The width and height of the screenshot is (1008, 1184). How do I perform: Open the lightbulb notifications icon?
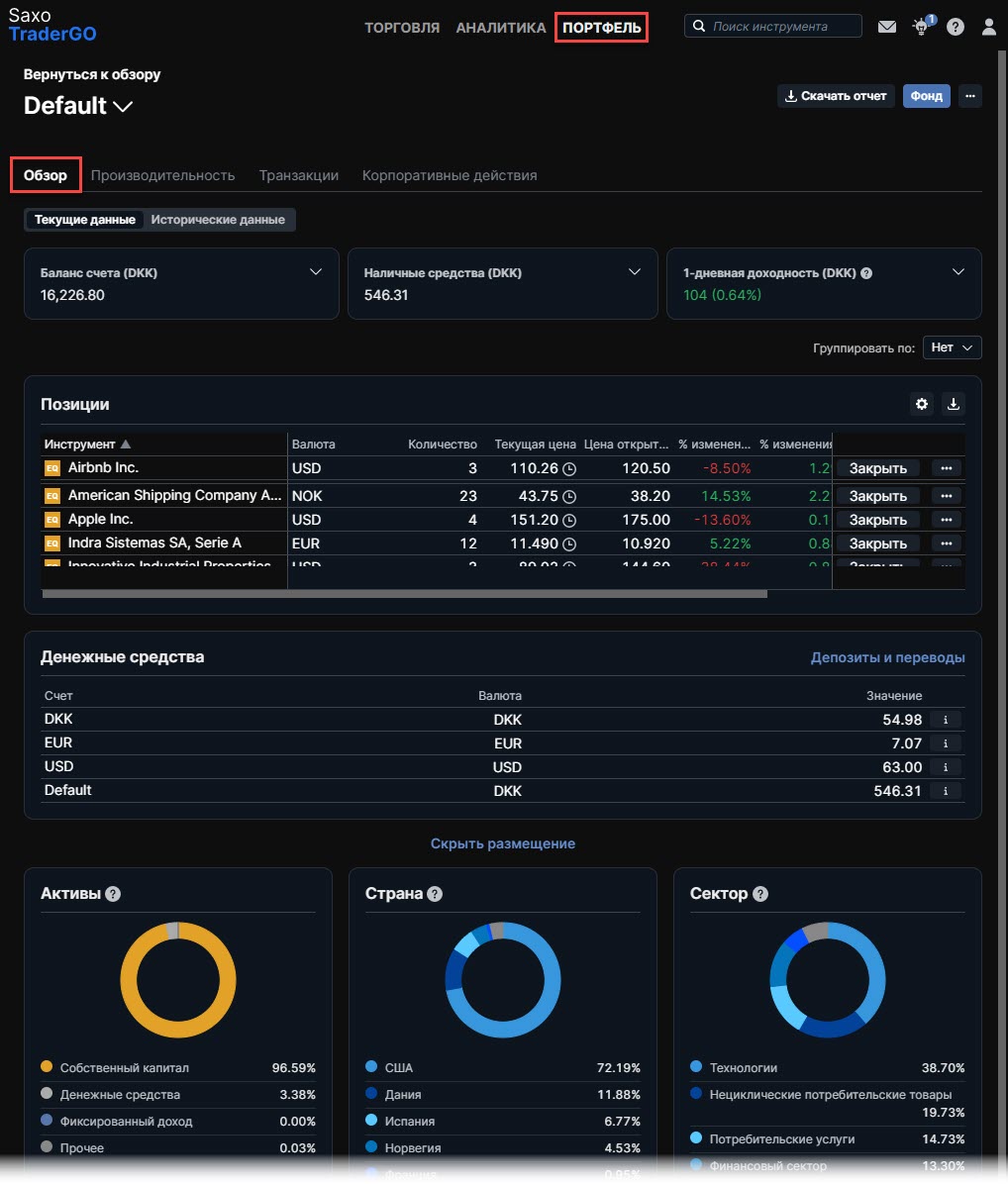click(x=922, y=27)
